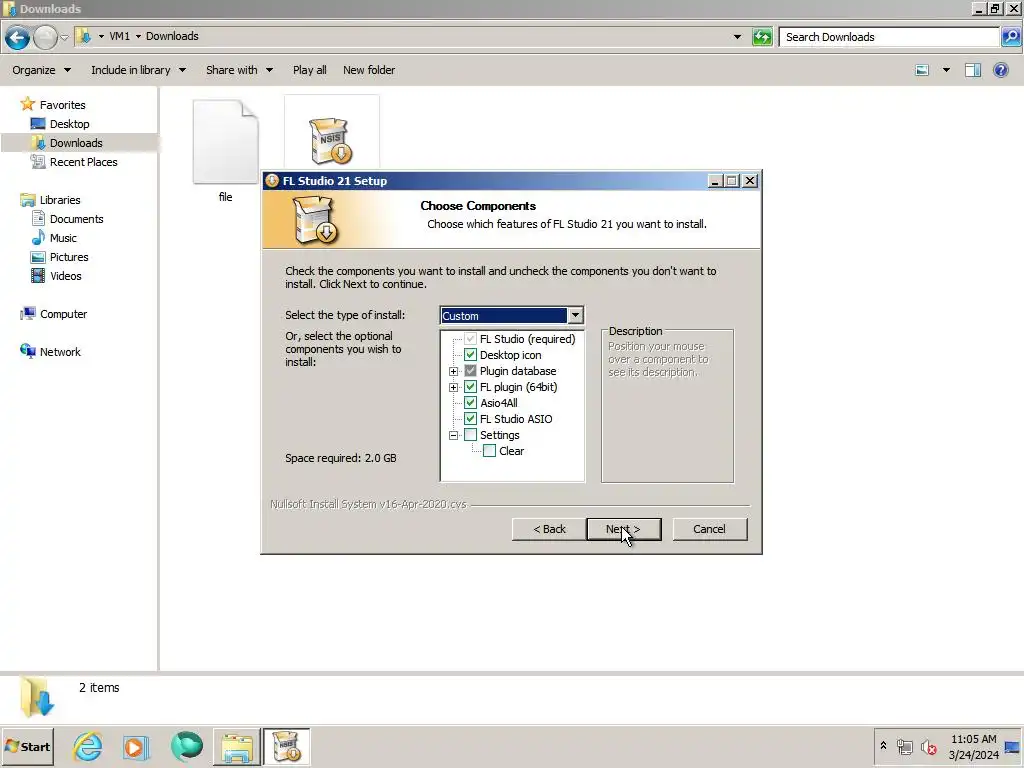Click VM1 in the address breadcrumb
The height and width of the screenshot is (768, 1024).
(119, 36)
